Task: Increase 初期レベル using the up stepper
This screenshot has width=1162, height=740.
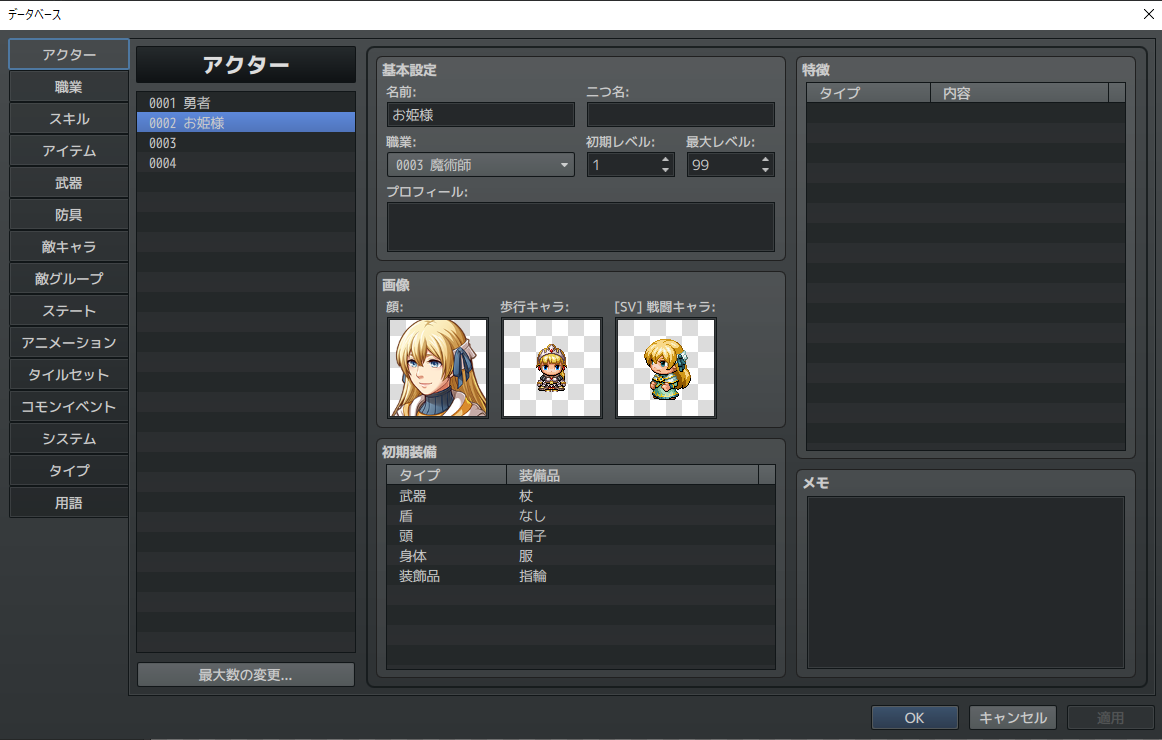Action: coord(665,159)
